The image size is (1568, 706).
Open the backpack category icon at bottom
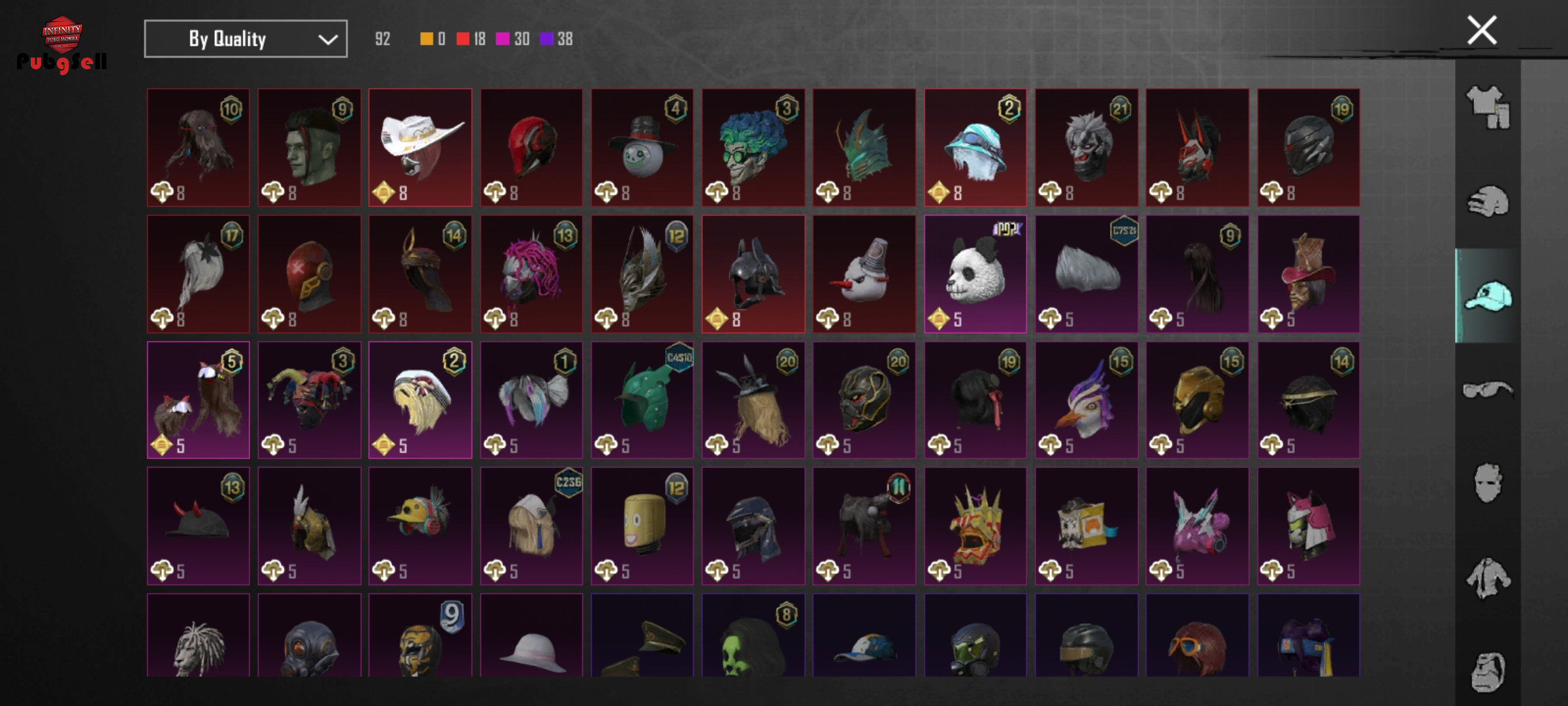[1488, 671]
